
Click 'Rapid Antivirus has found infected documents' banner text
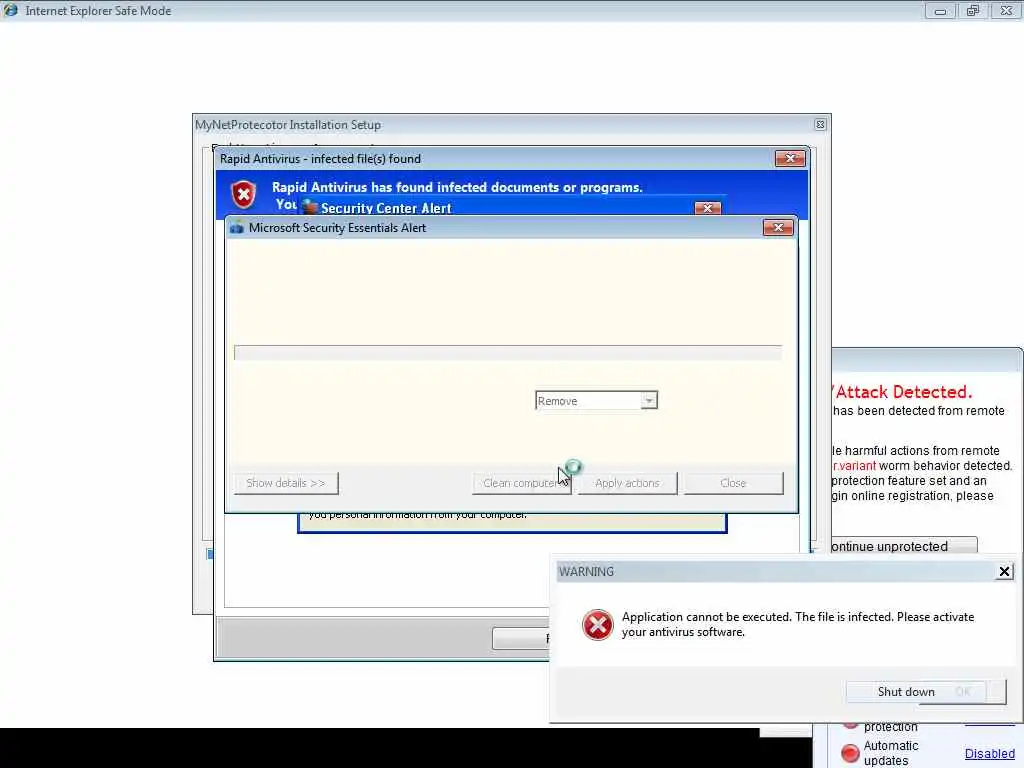tap(457, 187)
